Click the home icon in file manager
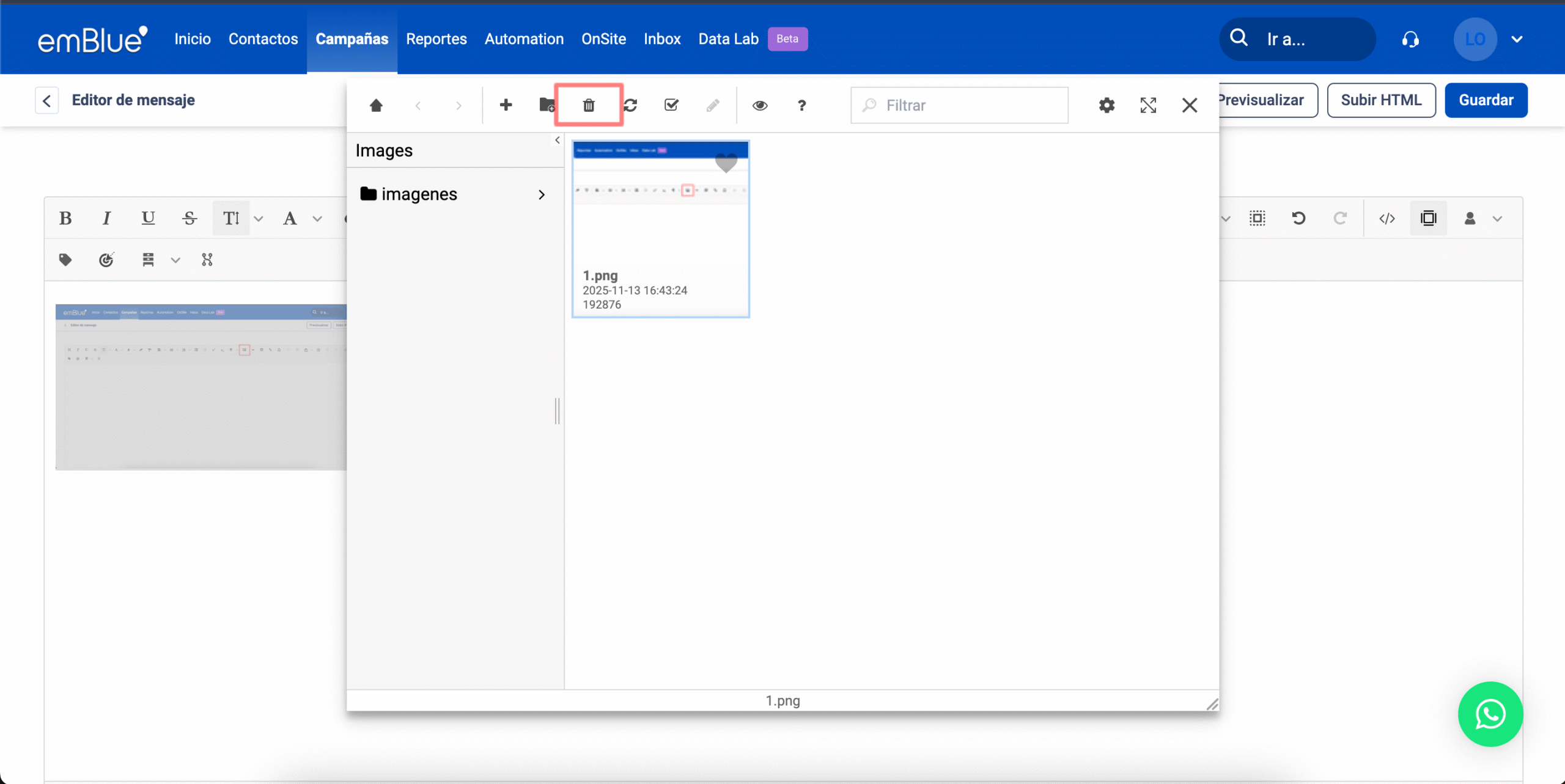The image size is (1565, 784). [x=376, y=105]
